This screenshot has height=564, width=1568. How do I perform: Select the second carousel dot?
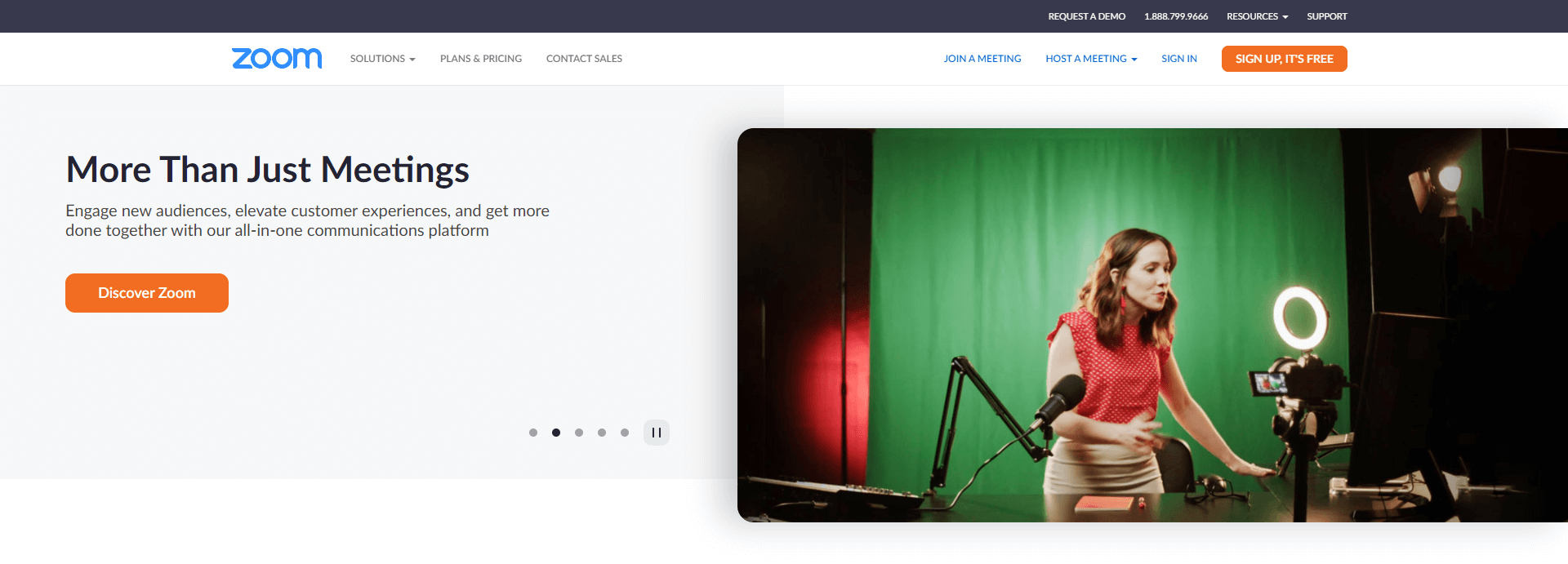tap(556, 433)
